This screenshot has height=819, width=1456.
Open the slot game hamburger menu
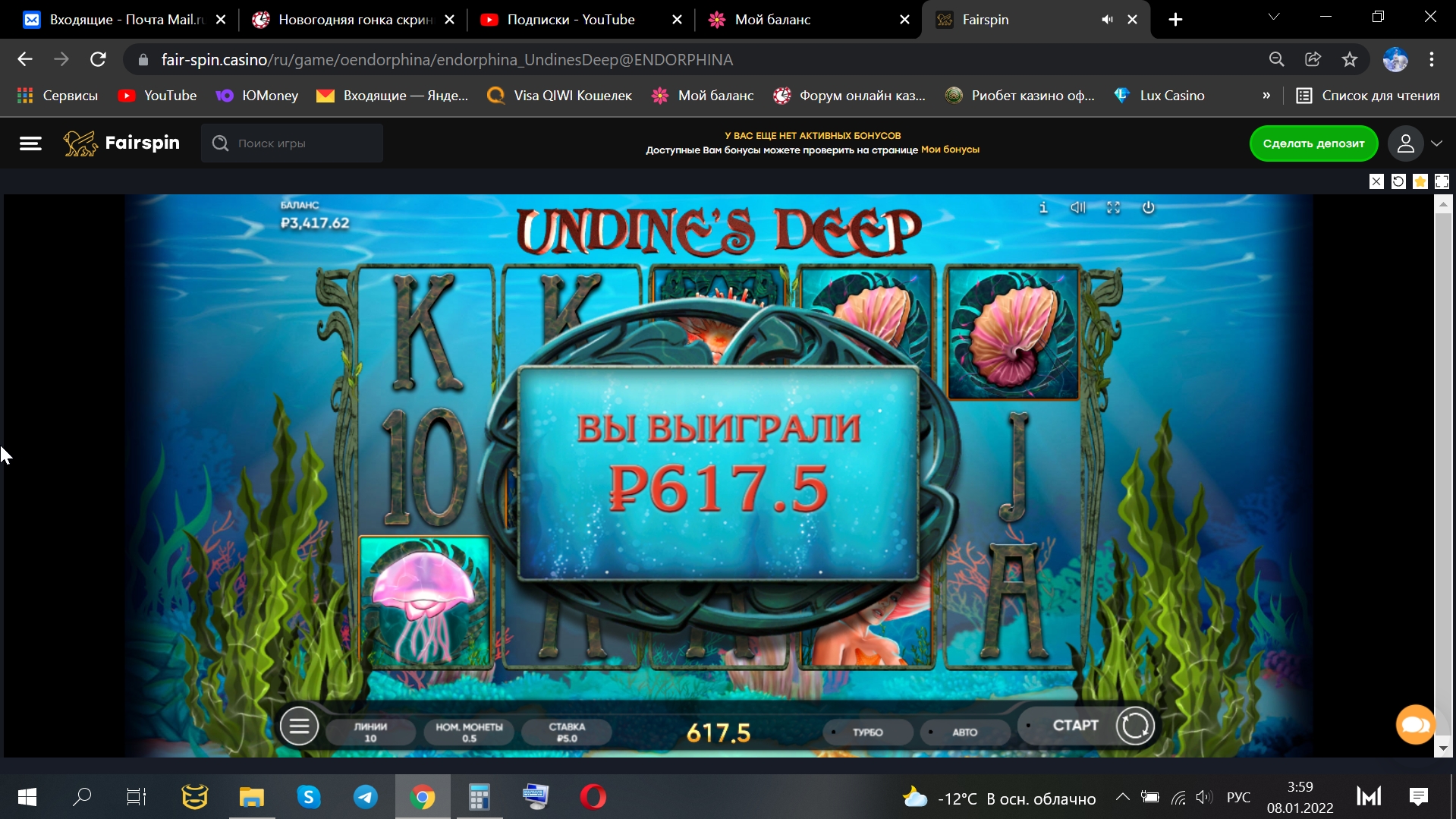coord(299,726)
